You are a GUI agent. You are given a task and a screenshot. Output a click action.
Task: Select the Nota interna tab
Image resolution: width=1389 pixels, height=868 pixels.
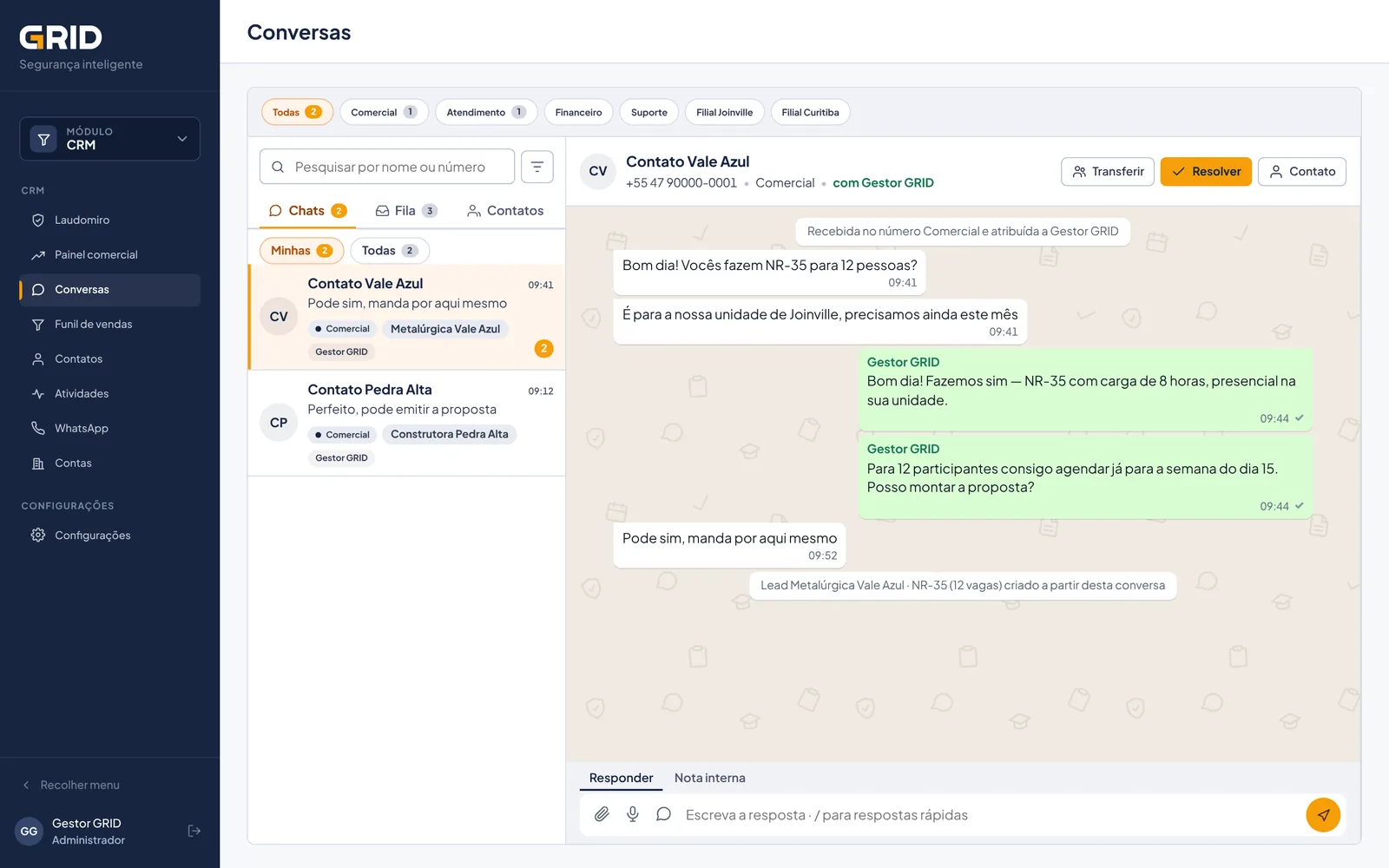pos(710,778)
